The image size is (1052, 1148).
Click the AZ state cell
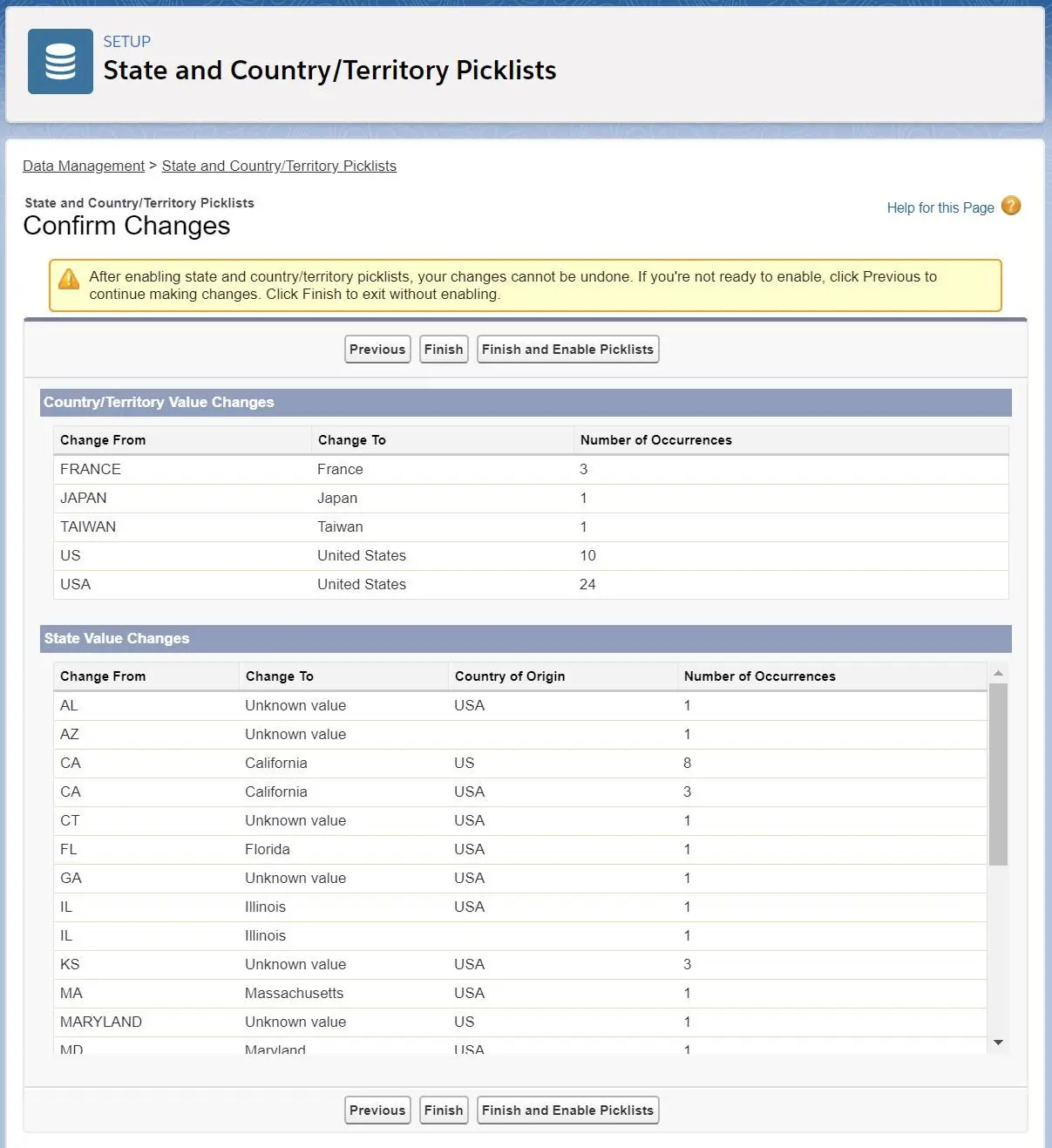[x=70, y=734]
